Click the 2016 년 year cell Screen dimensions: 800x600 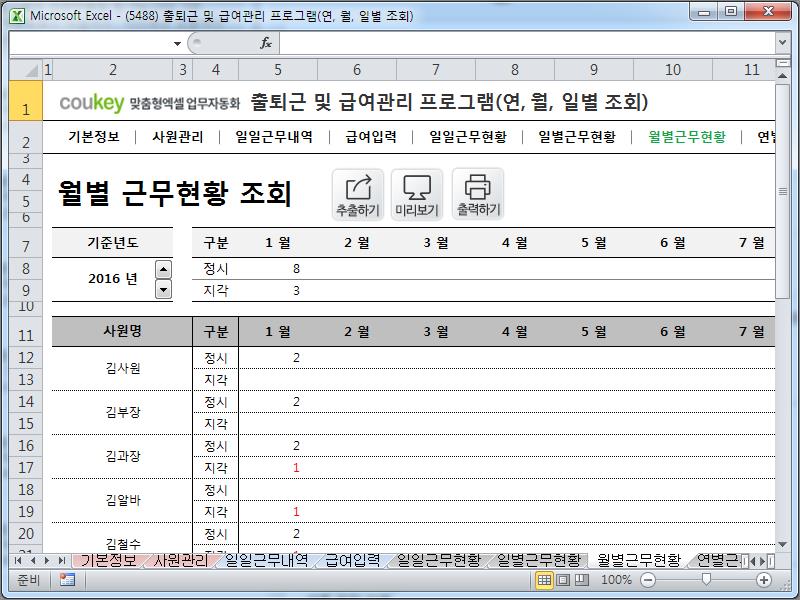coord(113,279)
